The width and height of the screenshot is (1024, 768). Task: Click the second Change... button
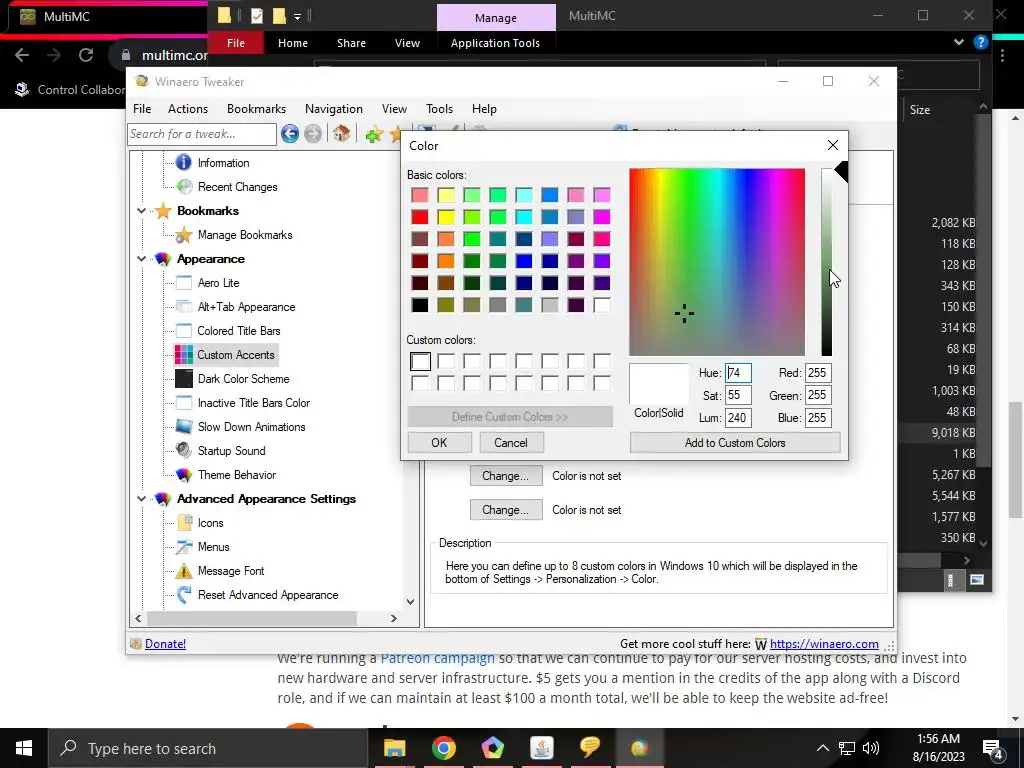pos(505,510)
